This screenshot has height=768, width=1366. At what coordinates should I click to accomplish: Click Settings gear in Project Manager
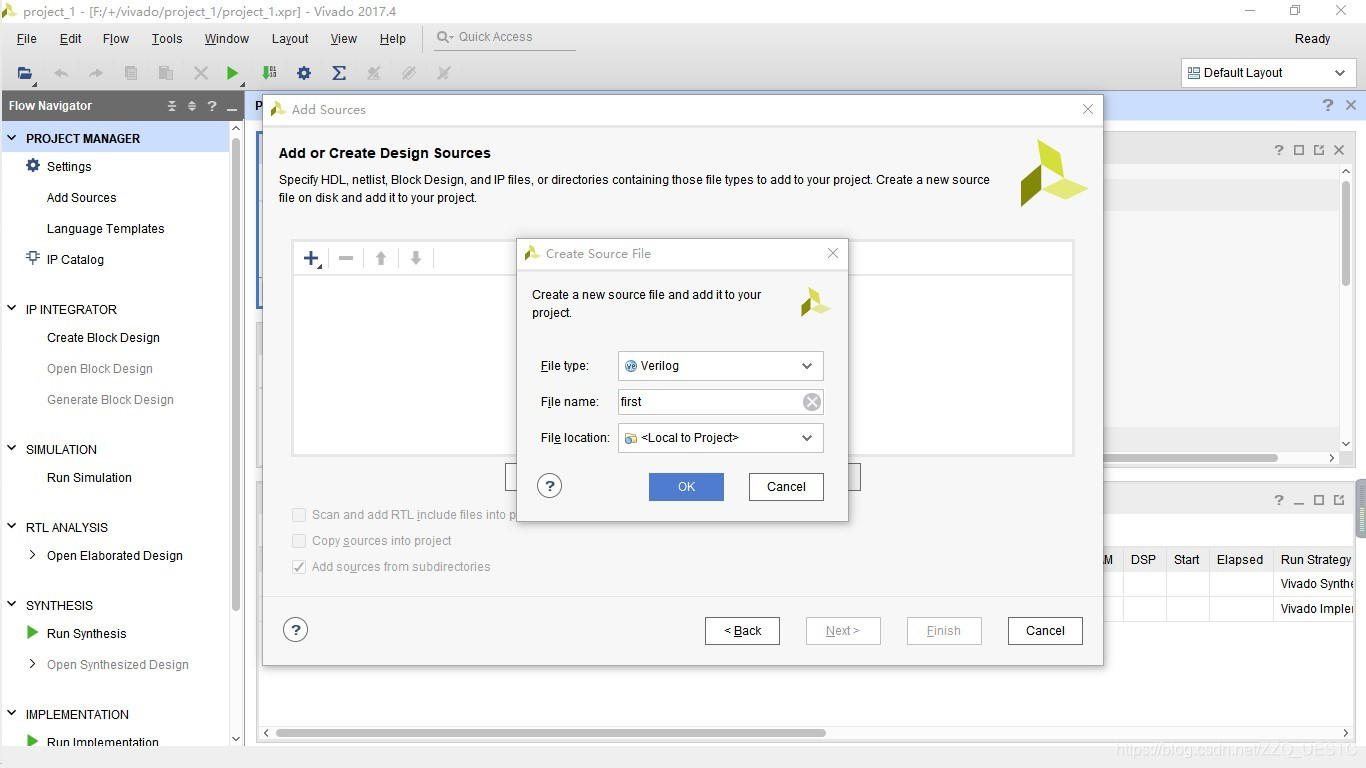pos(33,166)
